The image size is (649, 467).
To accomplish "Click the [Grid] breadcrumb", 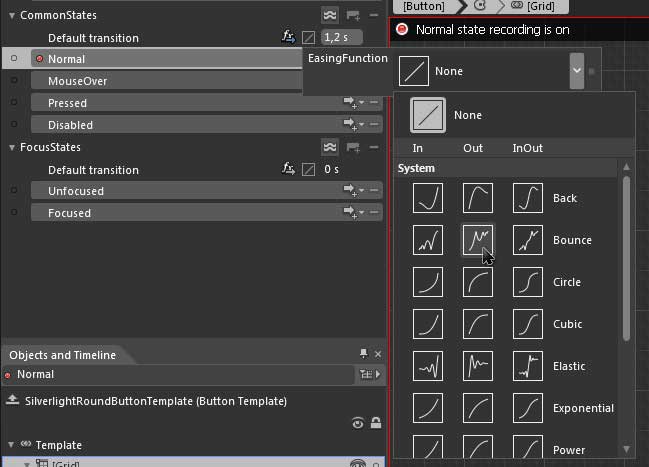I will [541, 6].
